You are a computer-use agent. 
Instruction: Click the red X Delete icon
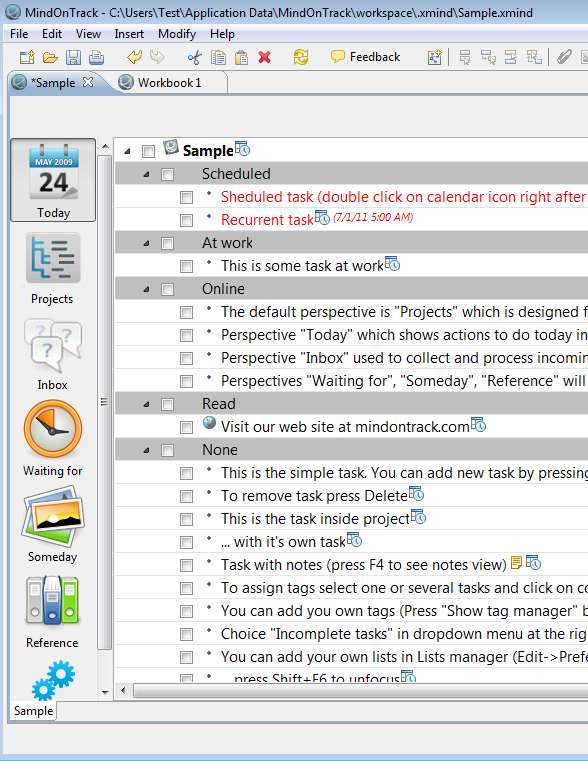coord(264,57)
